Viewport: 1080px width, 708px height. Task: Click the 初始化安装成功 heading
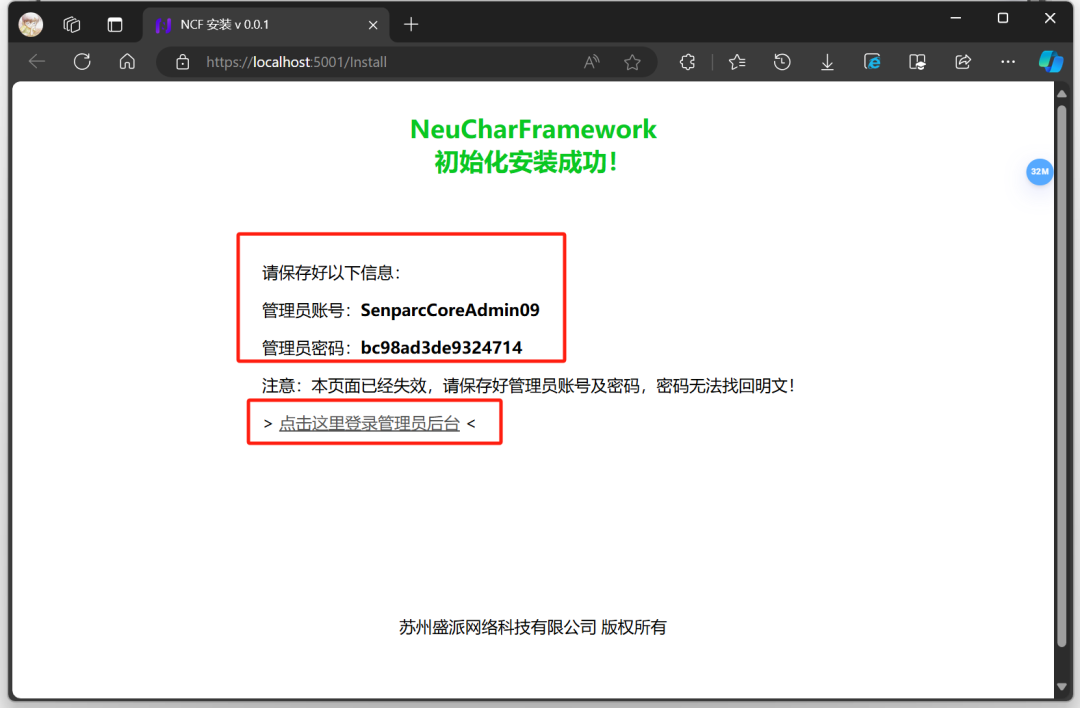click(x=526, y=163)
